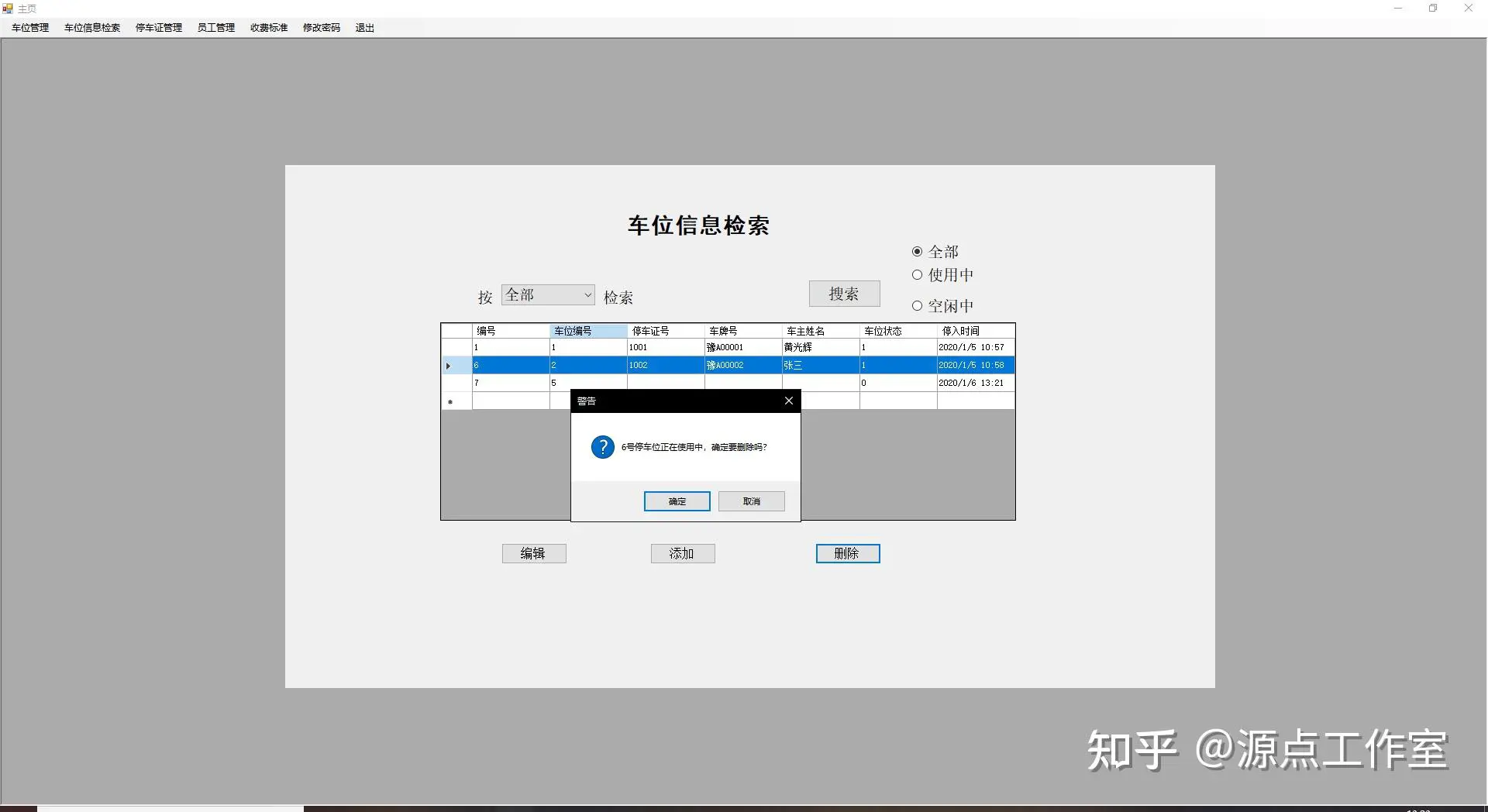Confirm deletion with 确定 button
The height and width of the screenshot is (812, 1488).
(677, 501)
